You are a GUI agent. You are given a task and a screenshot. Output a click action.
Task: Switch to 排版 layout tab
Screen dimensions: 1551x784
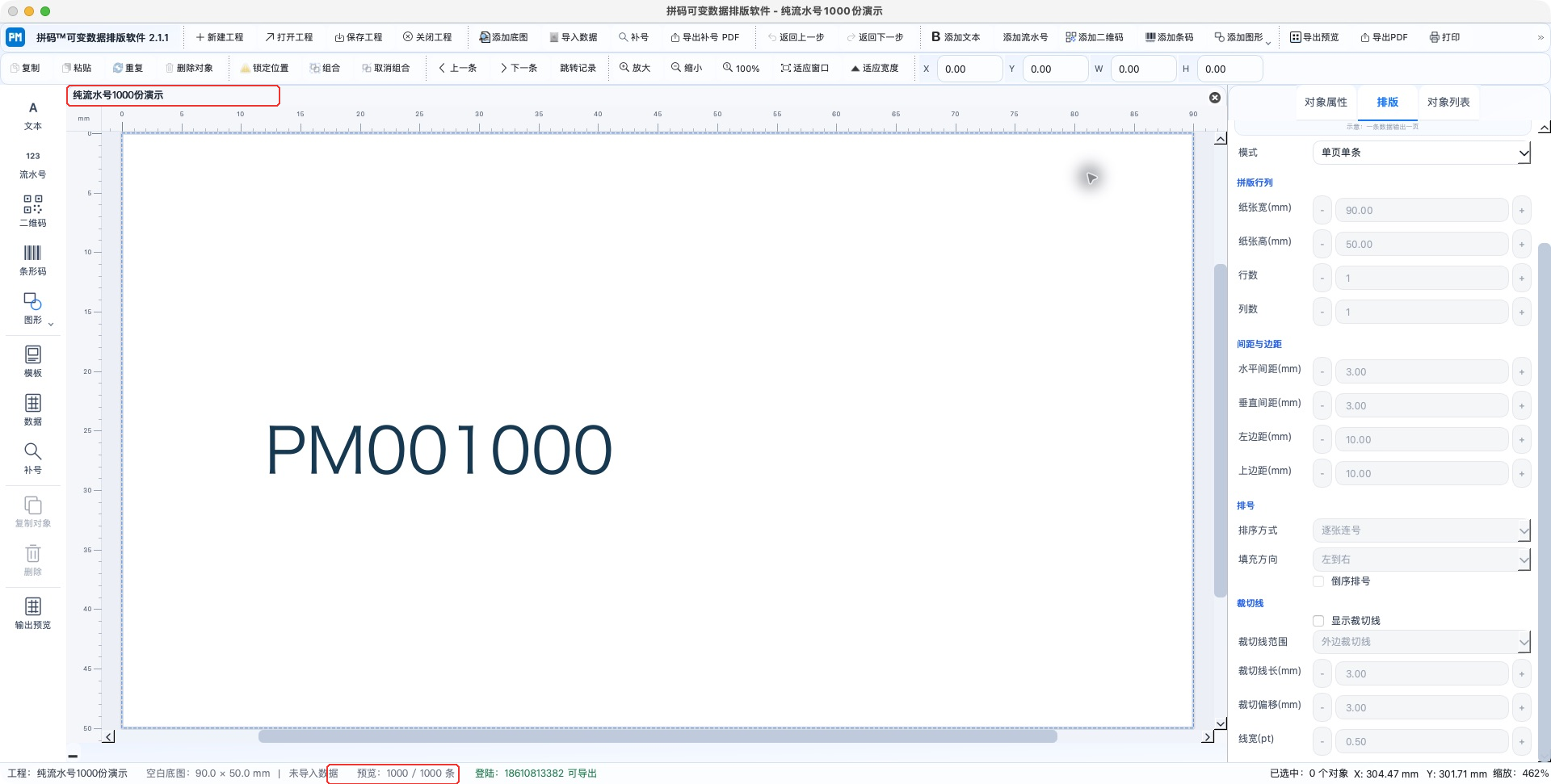coord(1387,103)
